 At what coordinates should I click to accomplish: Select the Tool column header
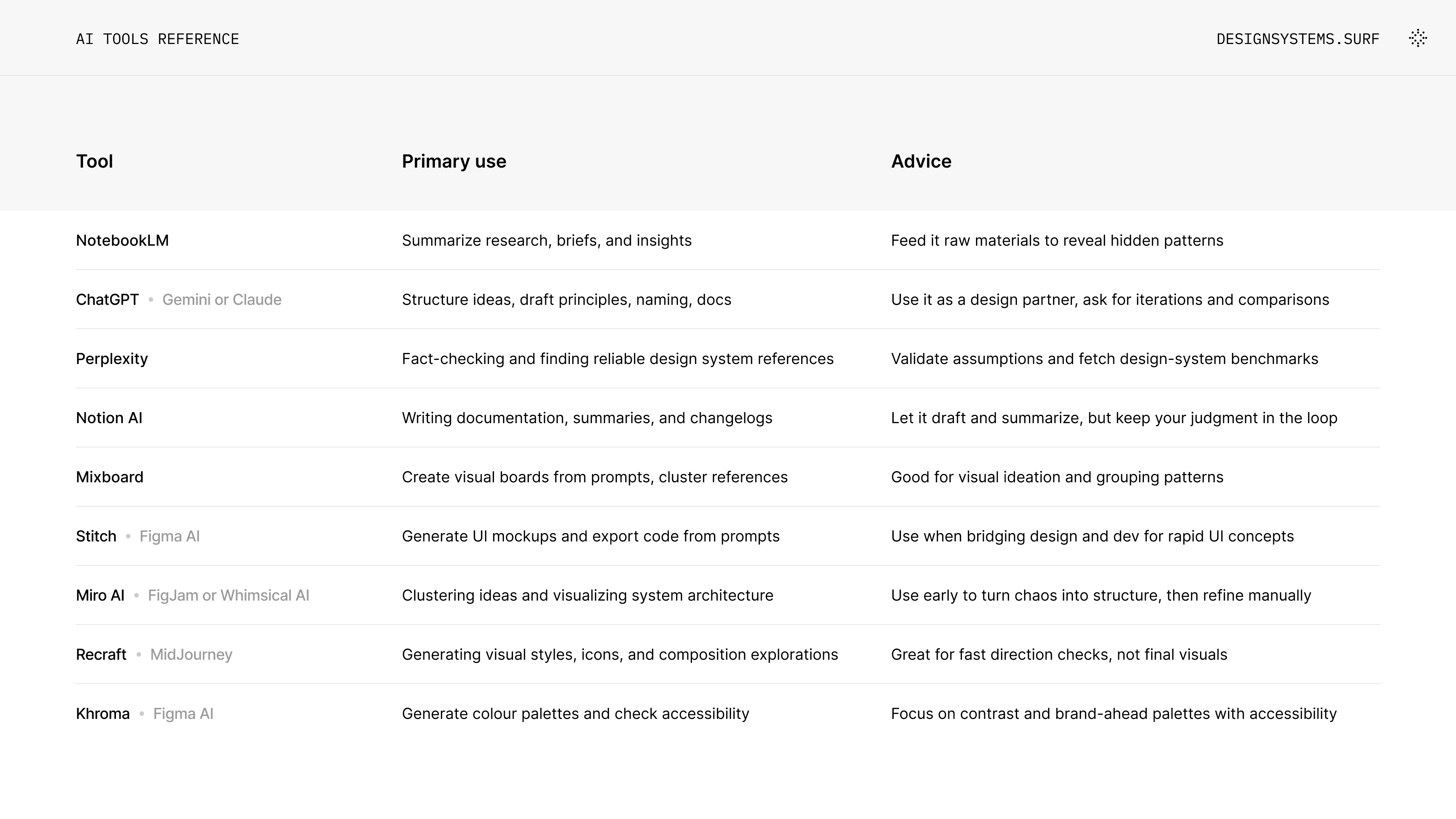[94, 162]
